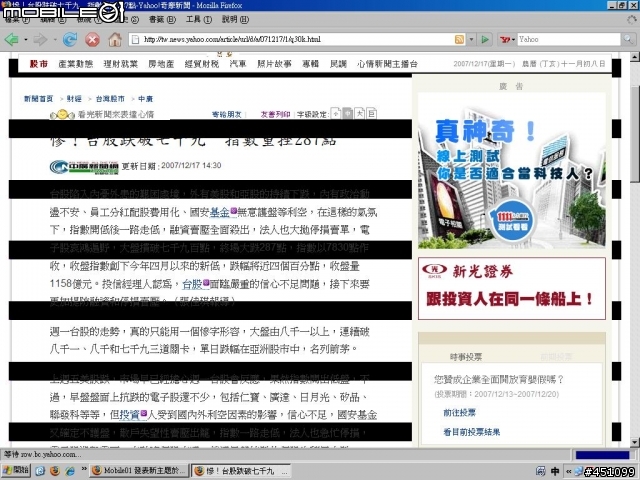Open the 書籤 (B) menu

(x=162, y=19)
